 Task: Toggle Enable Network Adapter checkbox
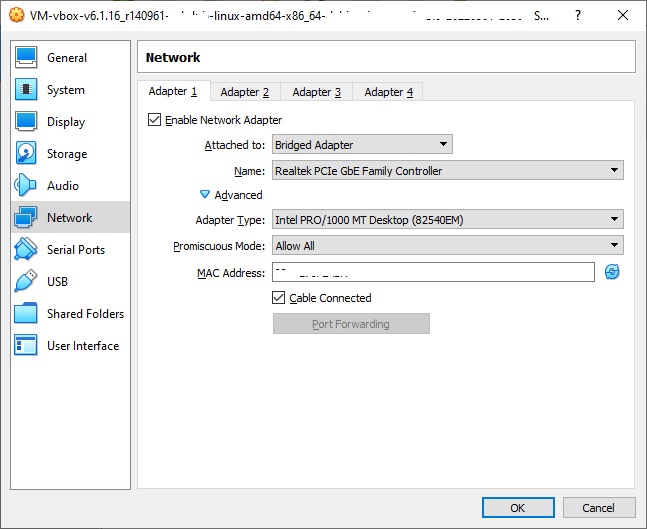154,120
